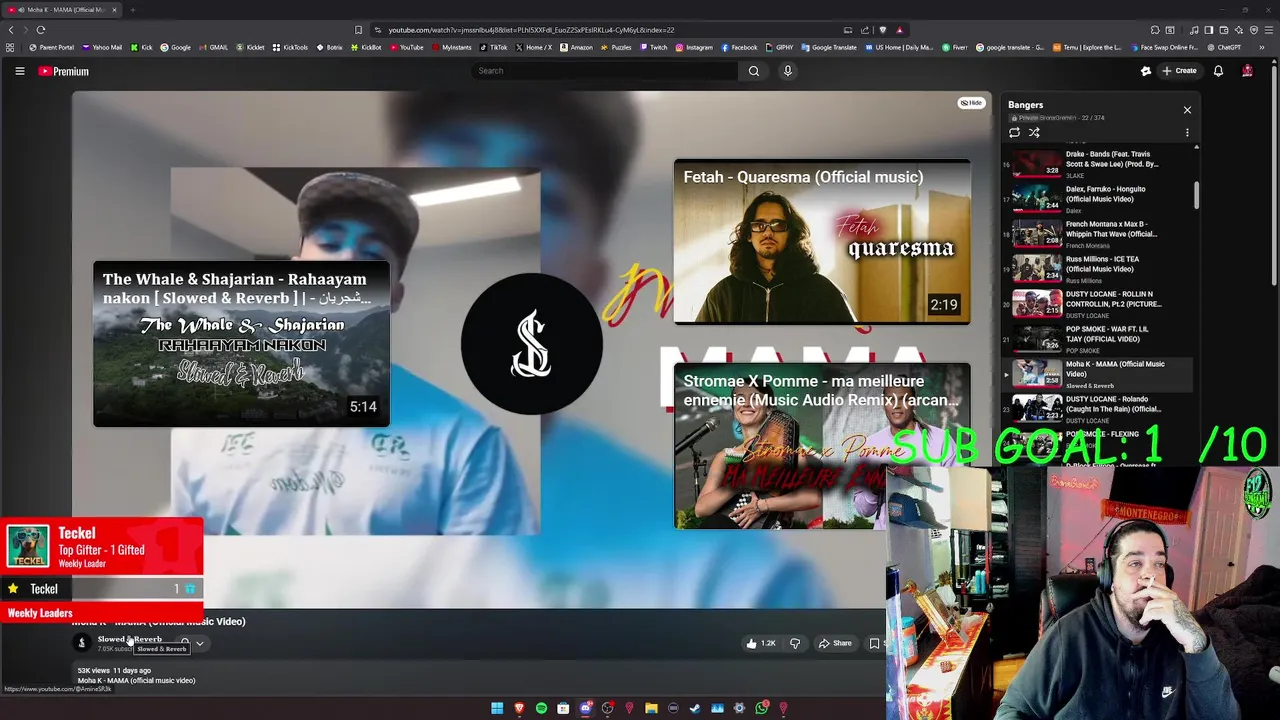Play DUSTY LOCANE - ROLLIN N CONTROLLIN item
The width and height of the screenshot is (1280, 720).
1097,304
